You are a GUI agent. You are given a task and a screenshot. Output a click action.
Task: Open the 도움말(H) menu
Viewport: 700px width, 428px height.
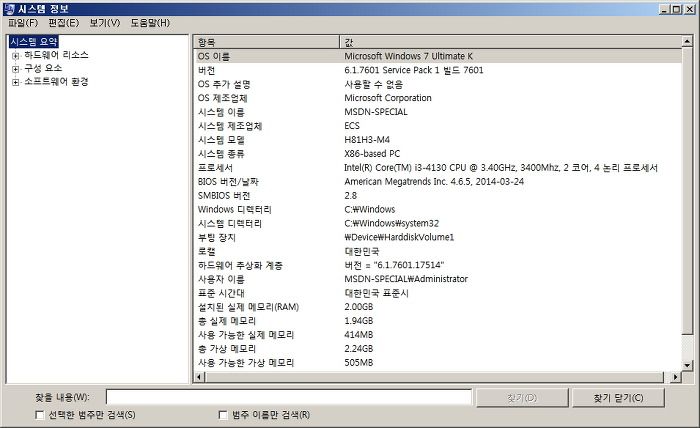coord(150,23)
